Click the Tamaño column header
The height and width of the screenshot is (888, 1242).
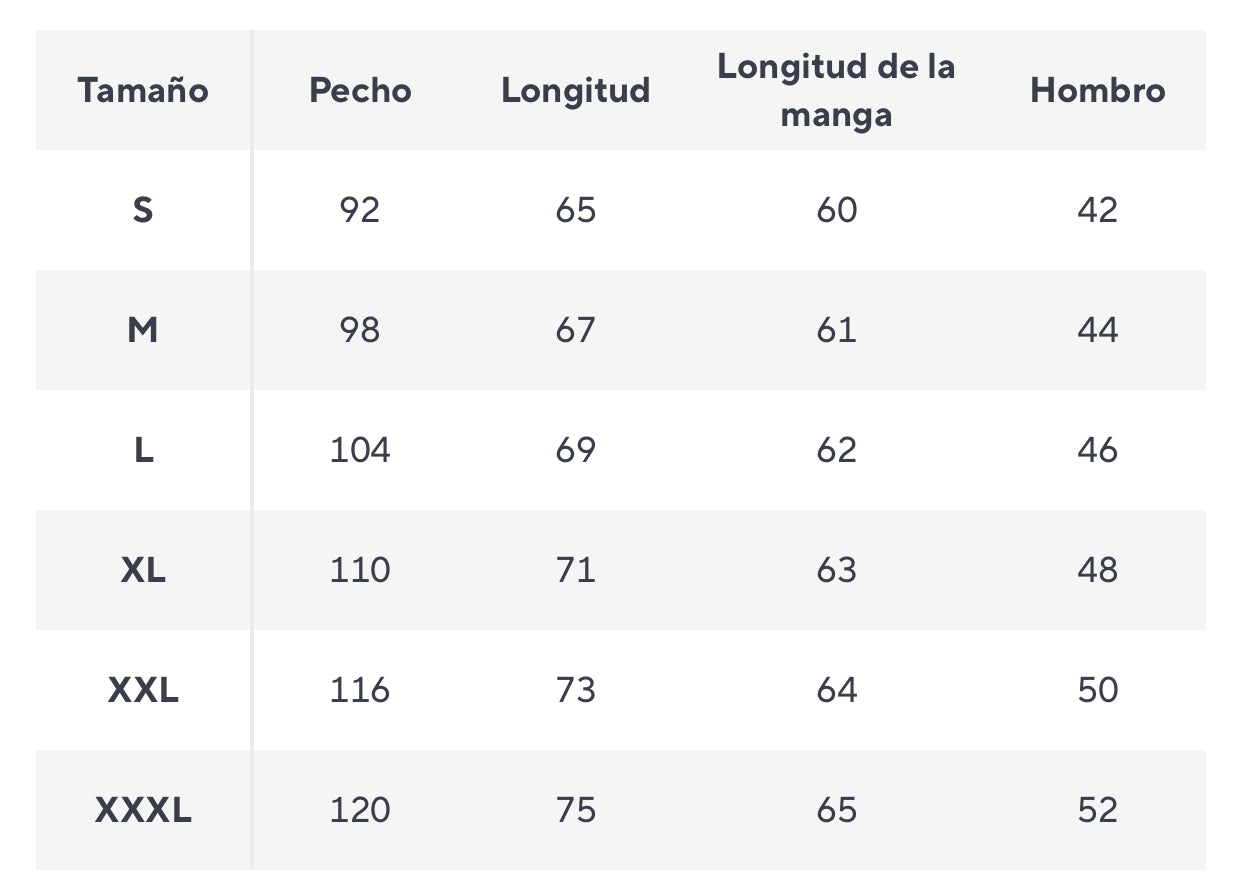click(143, 90)
